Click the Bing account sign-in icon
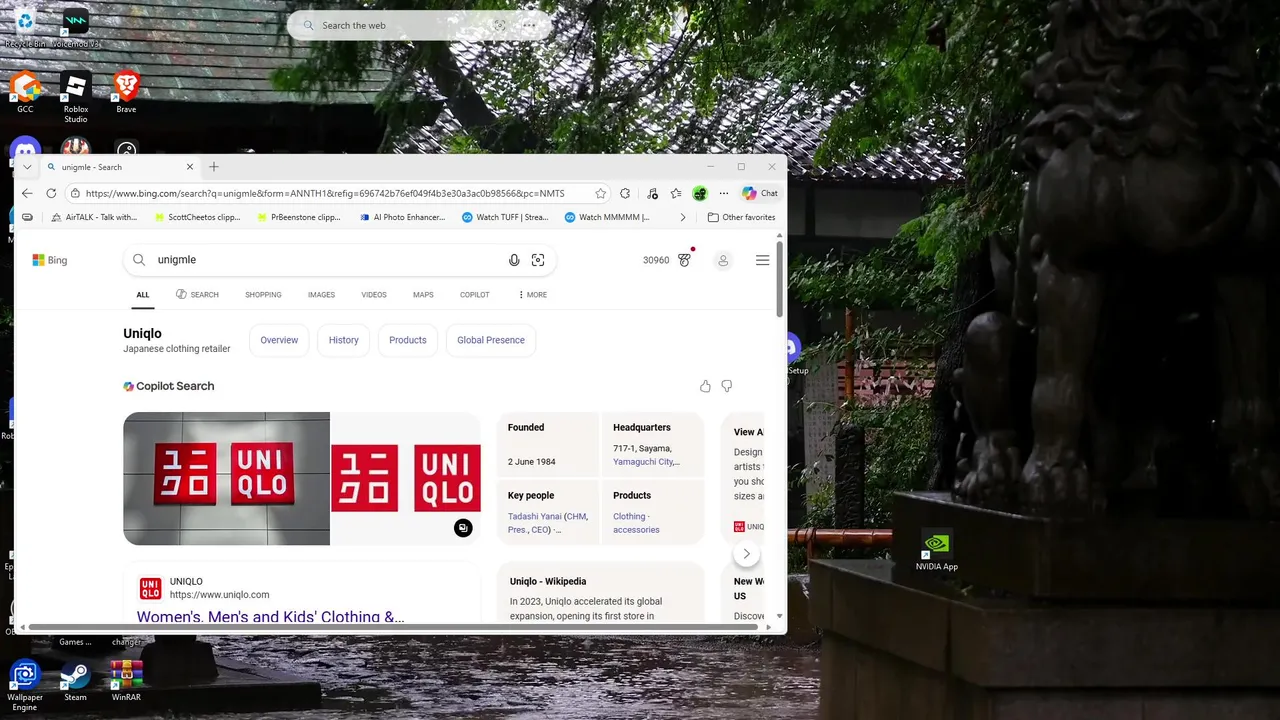 click(723, 260)
